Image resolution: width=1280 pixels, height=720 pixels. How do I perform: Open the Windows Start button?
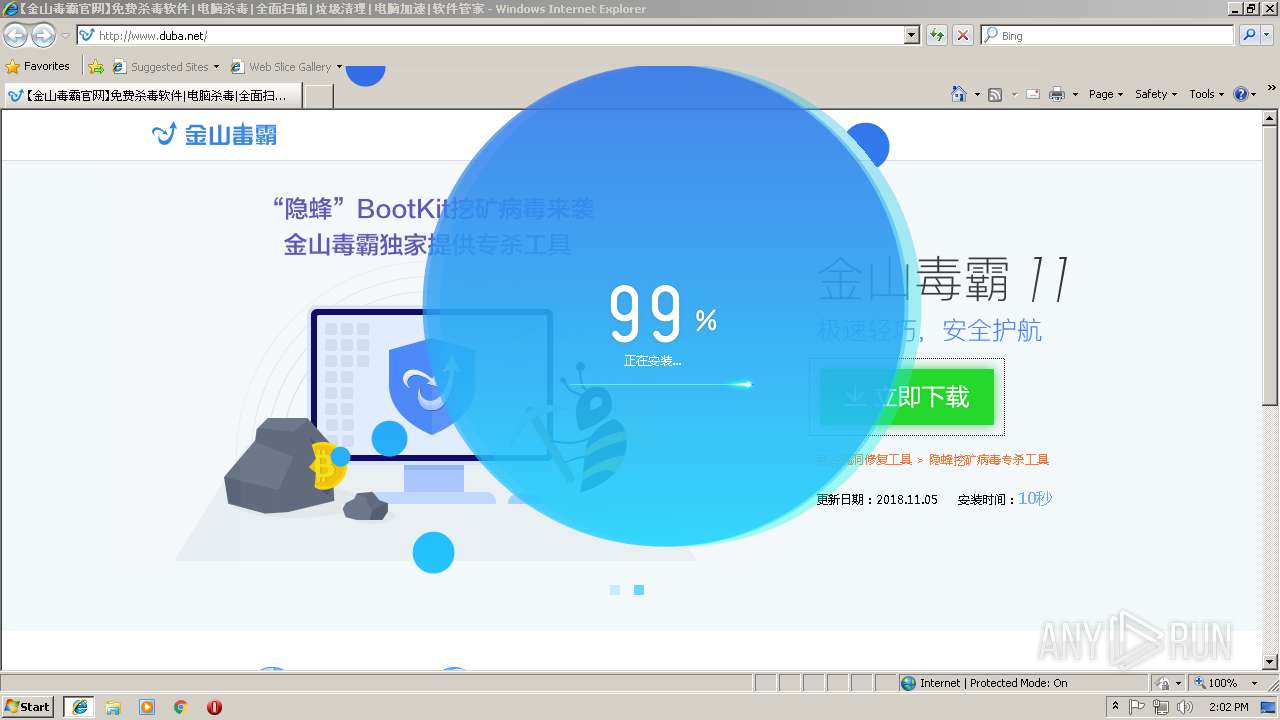tap(28, 707)
